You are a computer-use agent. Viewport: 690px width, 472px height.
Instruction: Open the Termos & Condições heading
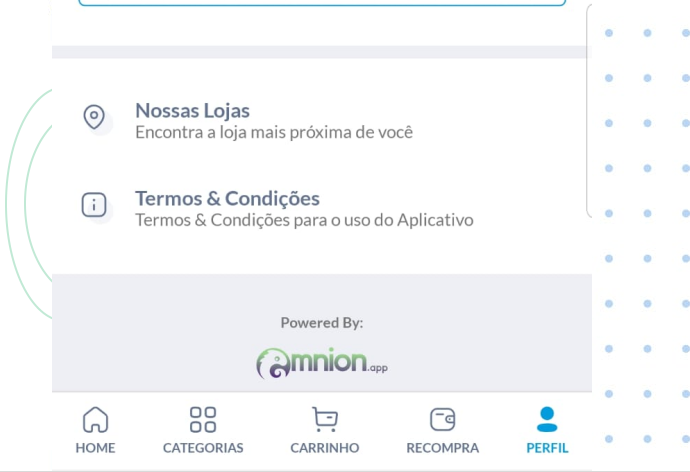click(228, 198)
